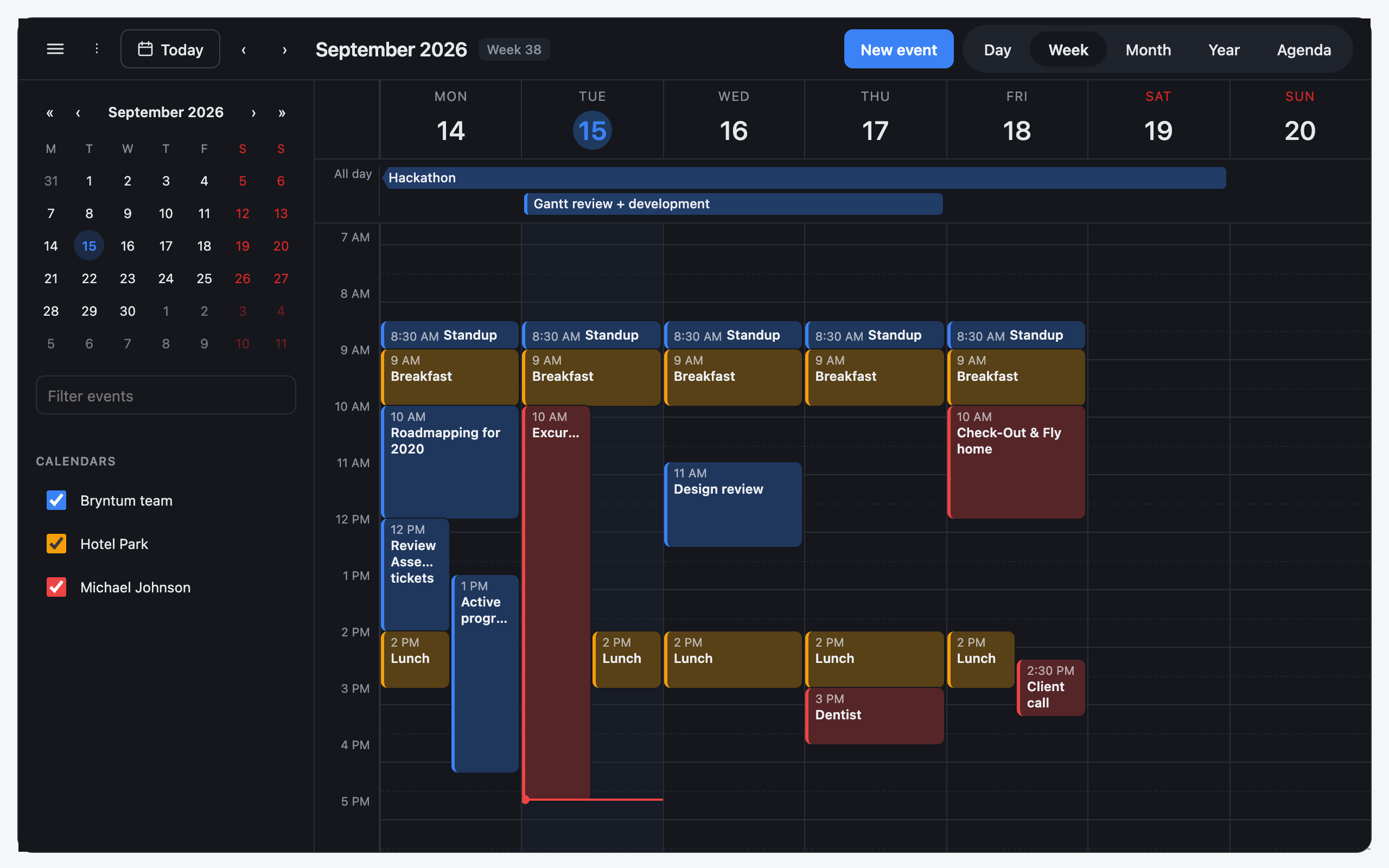
Task: Uncheck the Michael Johnson calendar
Action: click(56, 588)
